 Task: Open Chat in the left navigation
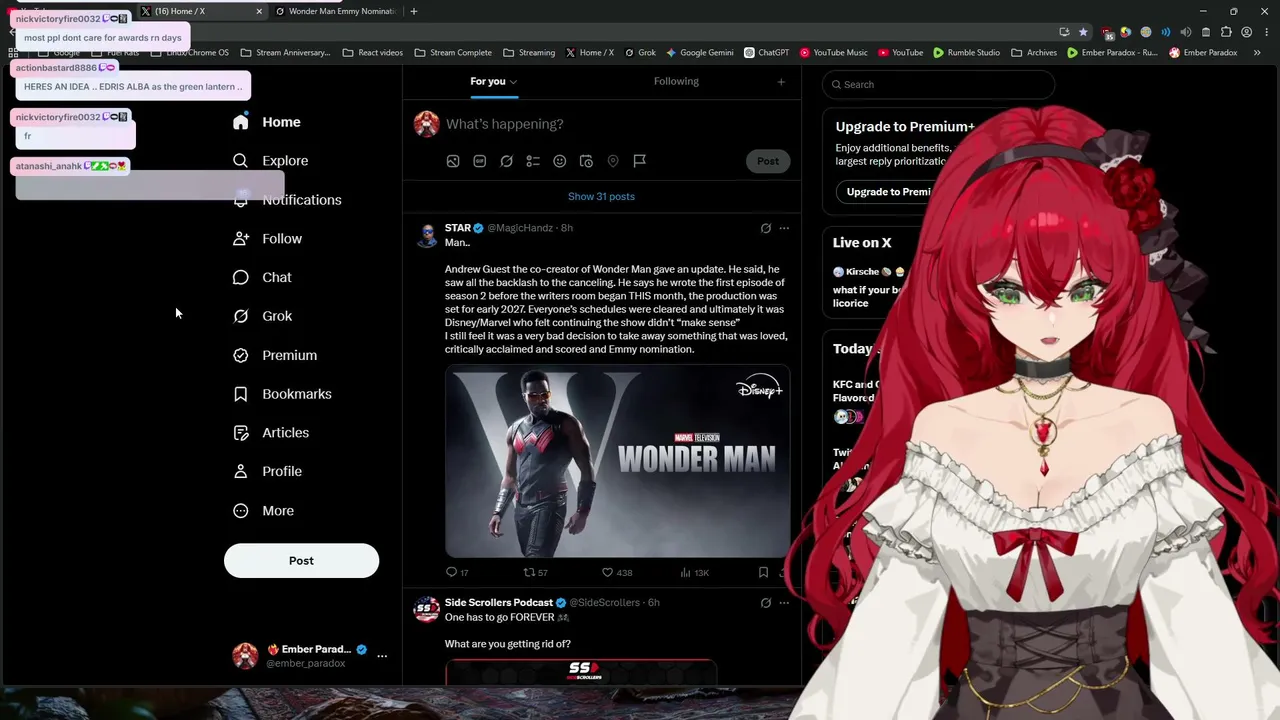(262, 277)
